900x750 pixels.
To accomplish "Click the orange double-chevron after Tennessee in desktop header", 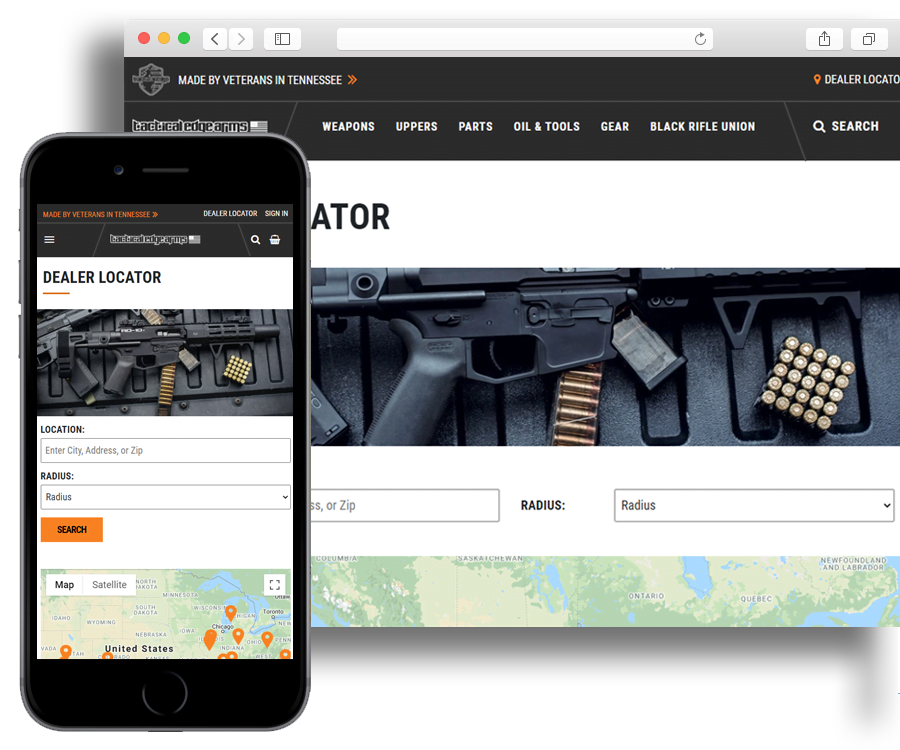I will 352,80.
